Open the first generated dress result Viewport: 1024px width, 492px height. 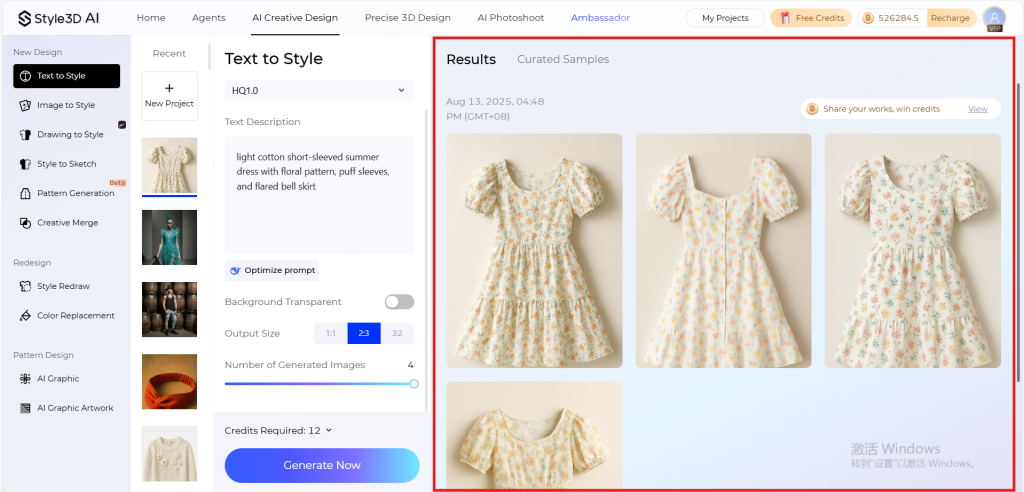pos(534,251)
